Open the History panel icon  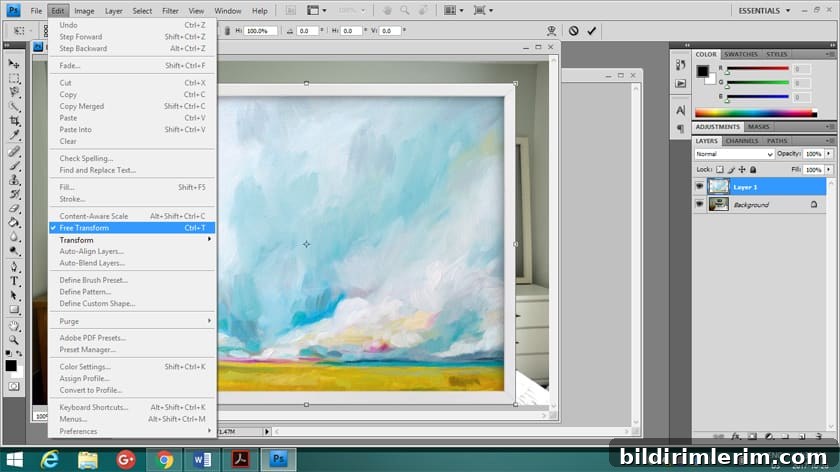pos(680,65)
